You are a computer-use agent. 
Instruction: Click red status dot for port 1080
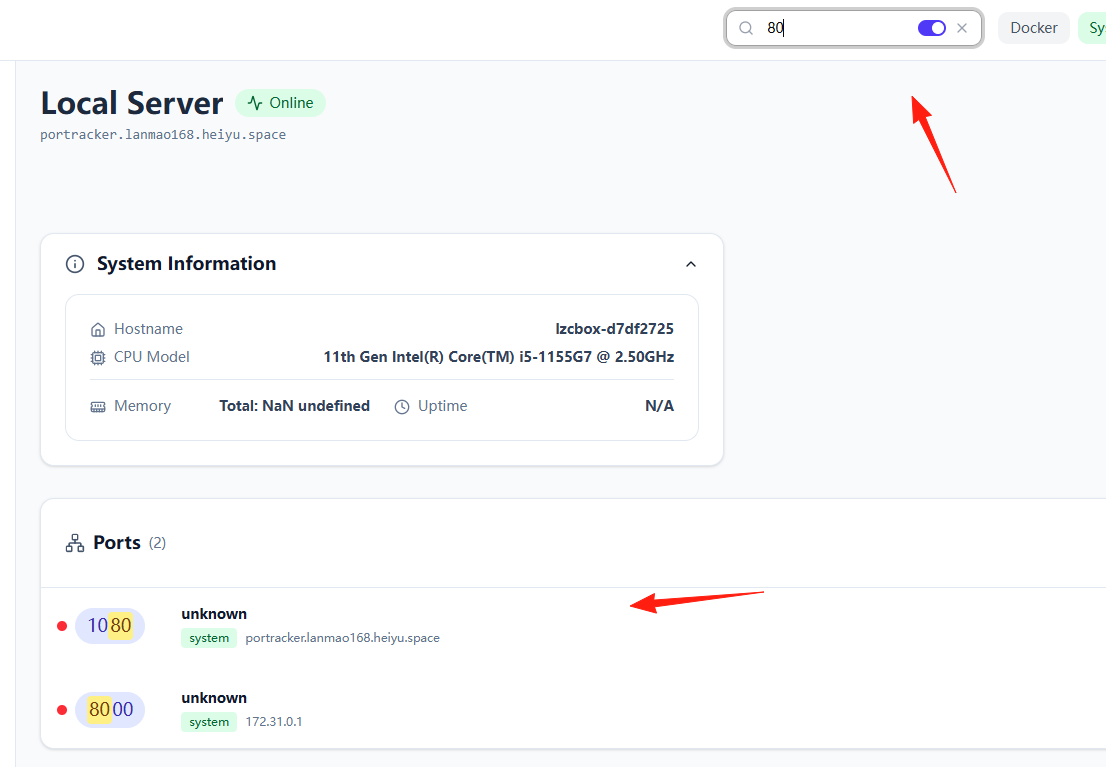[x=62, y=626]
